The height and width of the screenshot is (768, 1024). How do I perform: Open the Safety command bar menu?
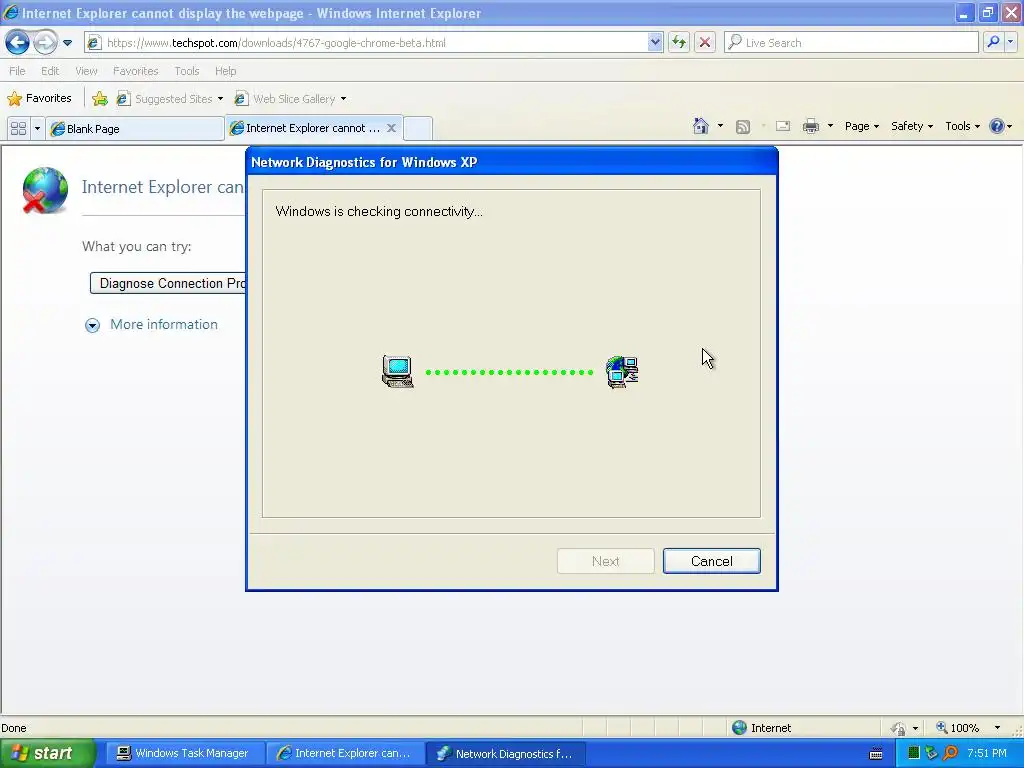[912, 126]
